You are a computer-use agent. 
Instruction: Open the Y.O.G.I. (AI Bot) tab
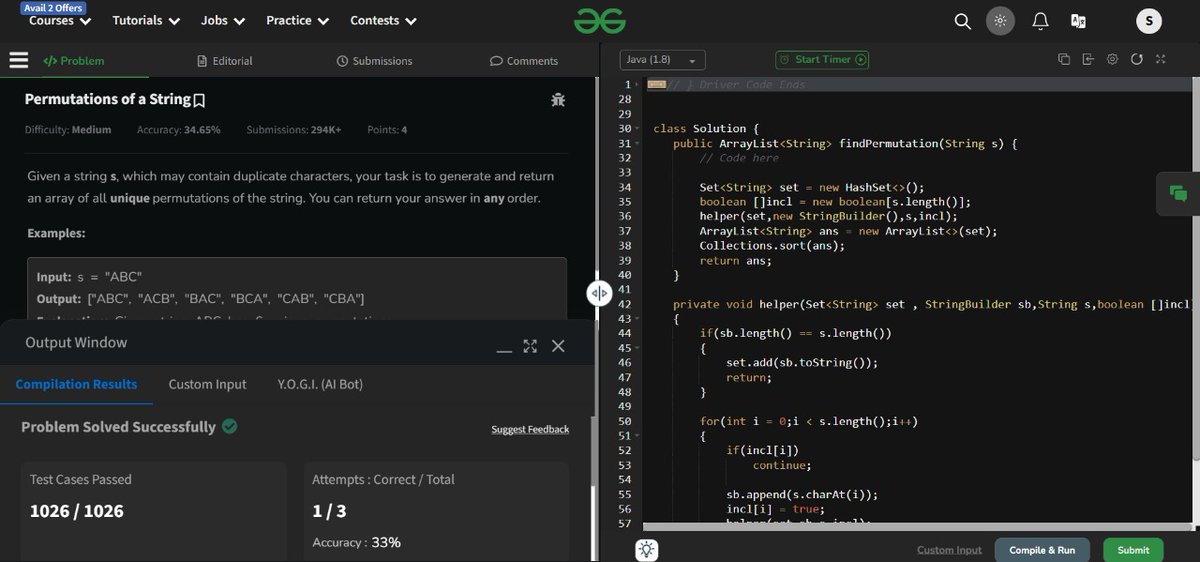[x=322, y=384]
